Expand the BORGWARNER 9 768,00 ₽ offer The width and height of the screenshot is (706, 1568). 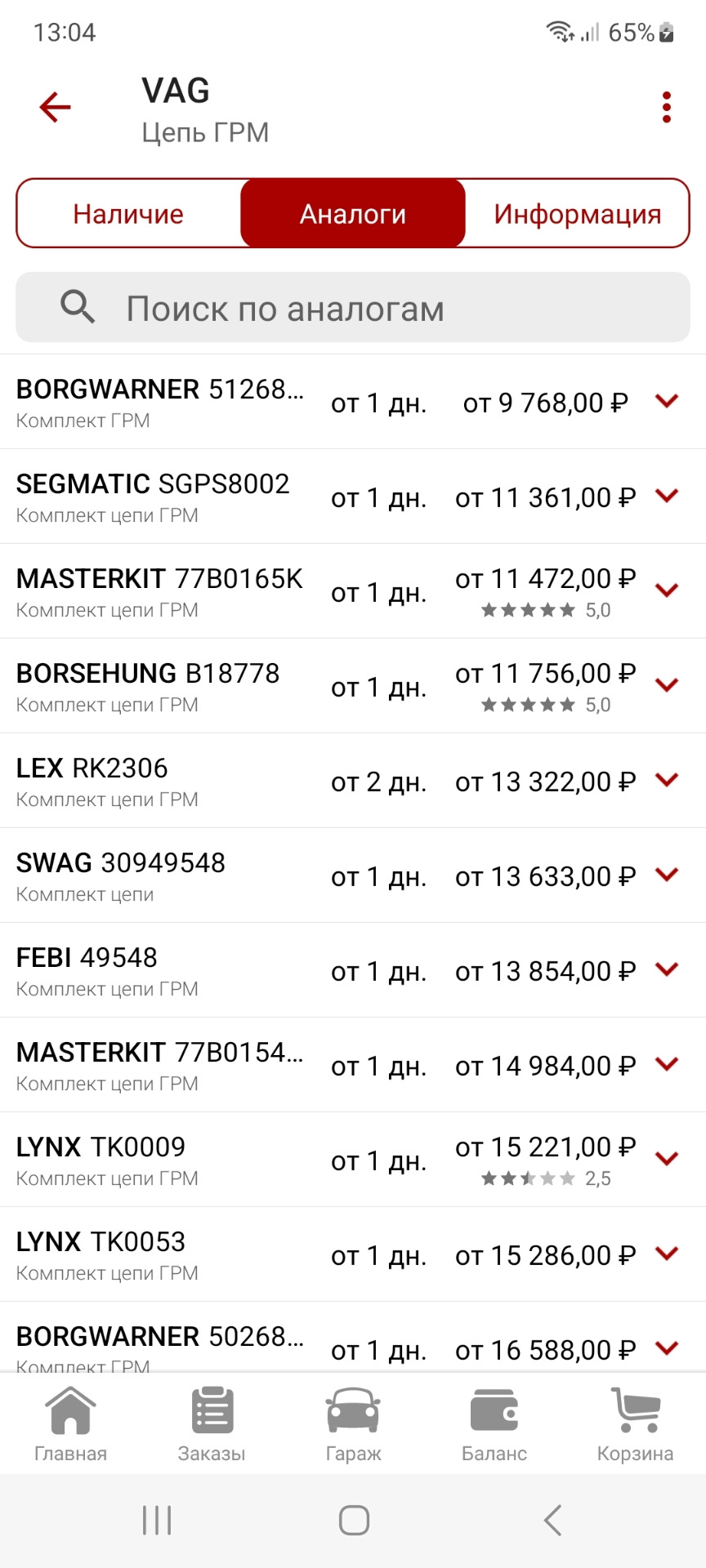pyautogui.click(x=667, y=401)
